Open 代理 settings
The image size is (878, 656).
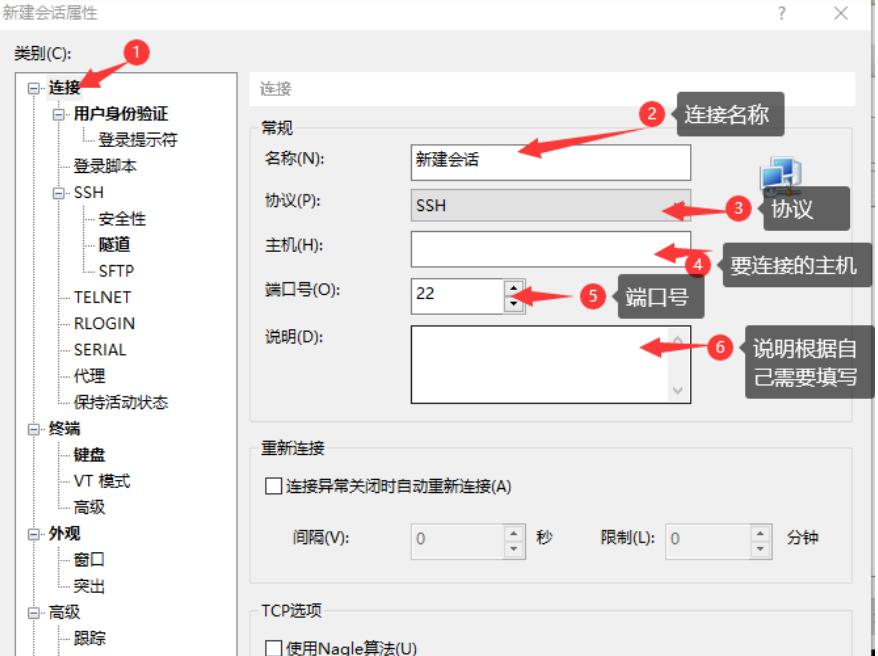(90, 376)
